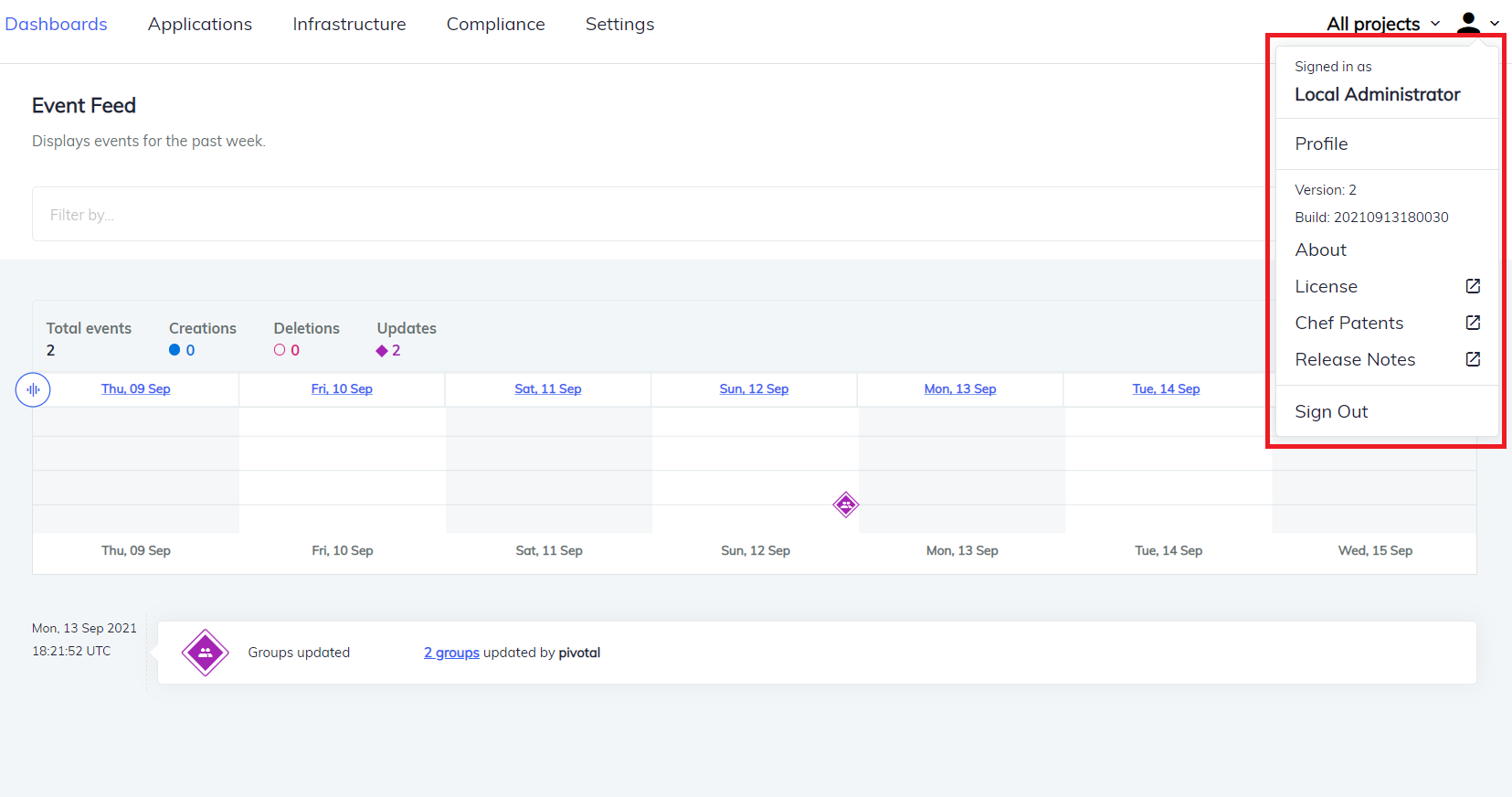Click the Mon, 13 Sep date link
The width and height of the screenshot is (1512, 797).
[x=959, y=388]
